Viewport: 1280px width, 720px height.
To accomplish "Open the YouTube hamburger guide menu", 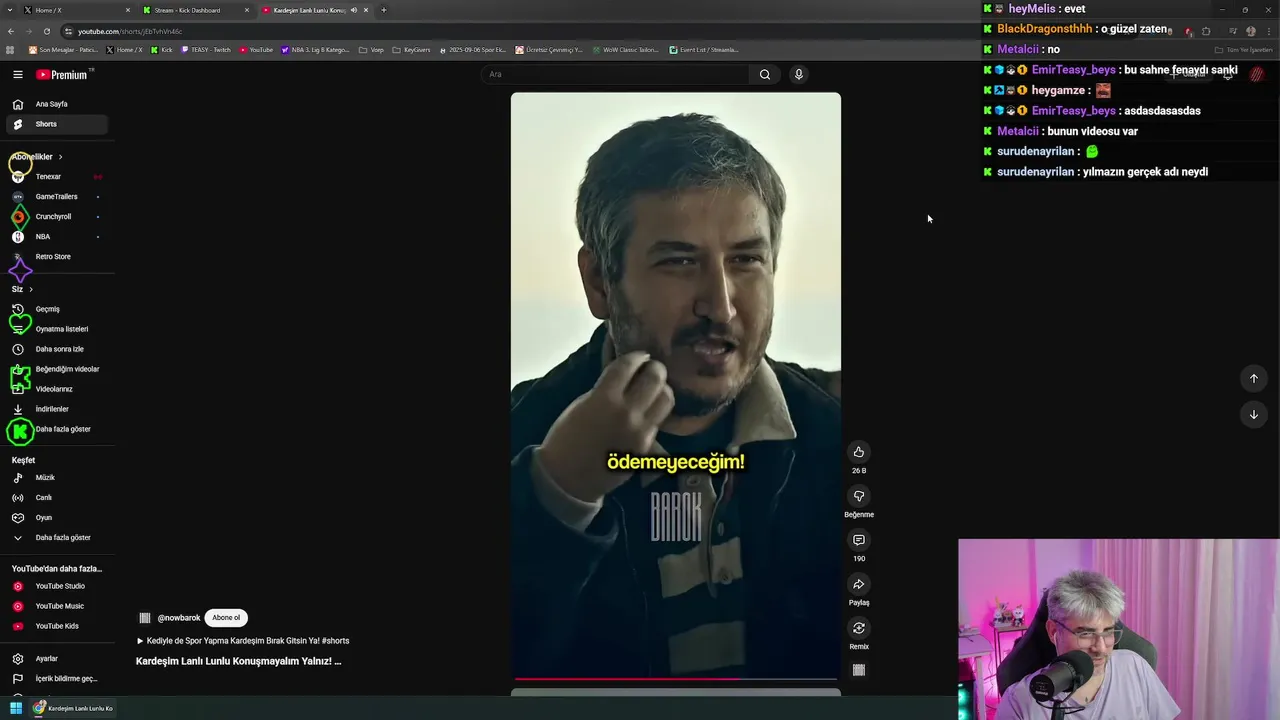I will click(x=17, y=74).
